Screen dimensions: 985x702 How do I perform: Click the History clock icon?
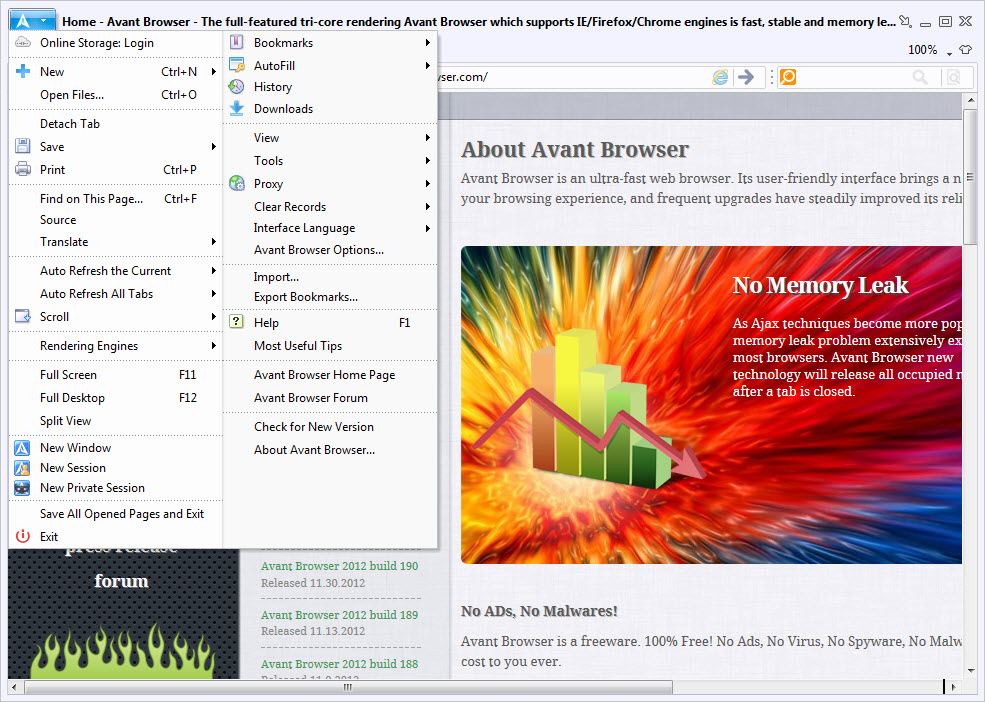point(237,87)
